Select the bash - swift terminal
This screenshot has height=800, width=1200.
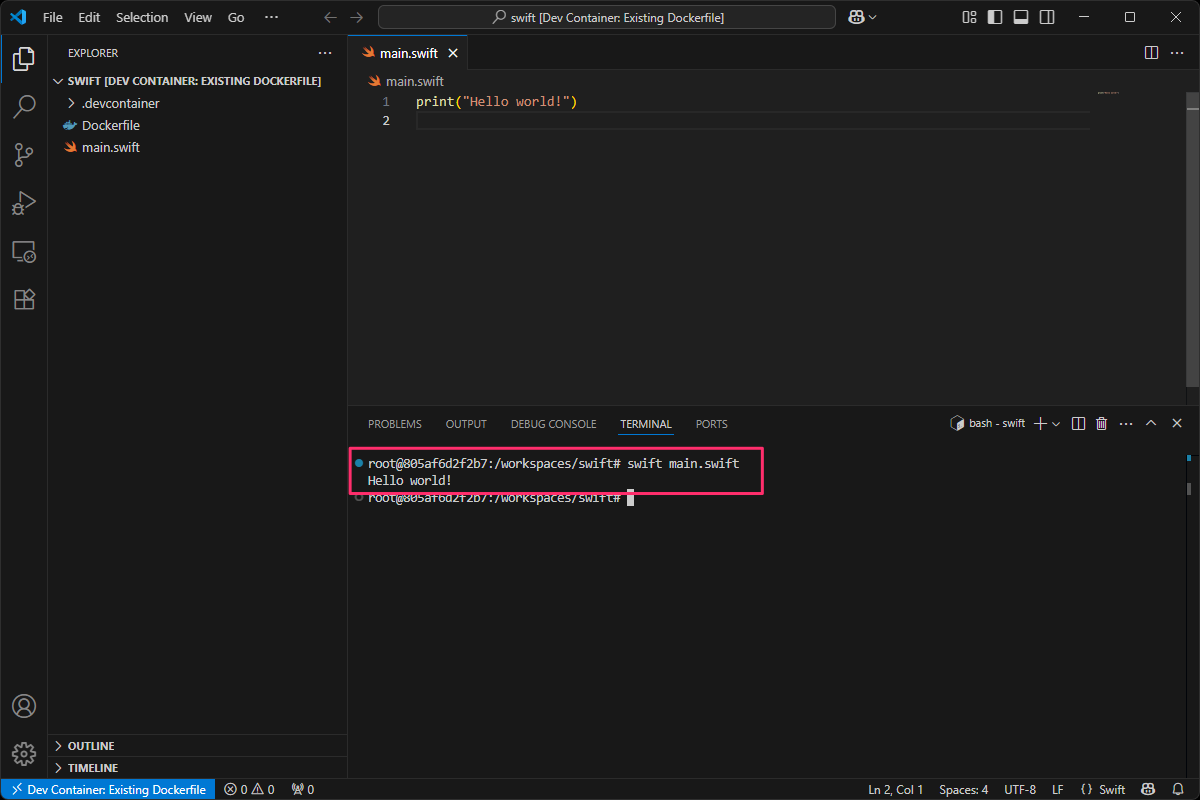[987, 424]
